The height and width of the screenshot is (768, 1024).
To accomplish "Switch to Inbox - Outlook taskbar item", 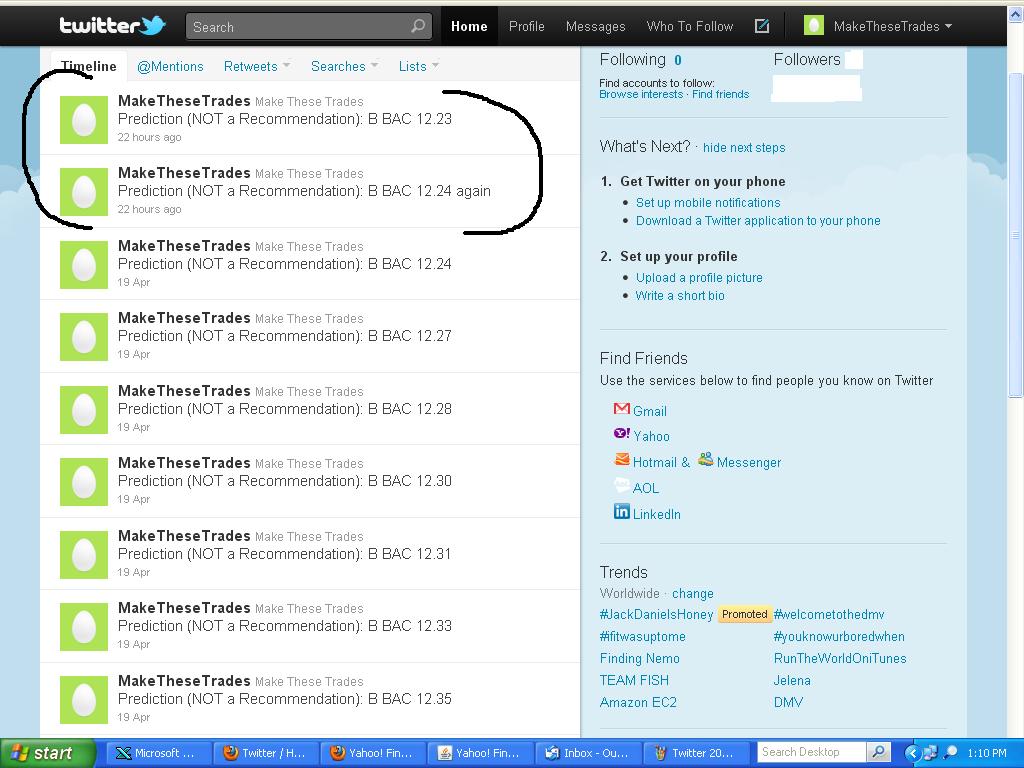I will point(588,753).
